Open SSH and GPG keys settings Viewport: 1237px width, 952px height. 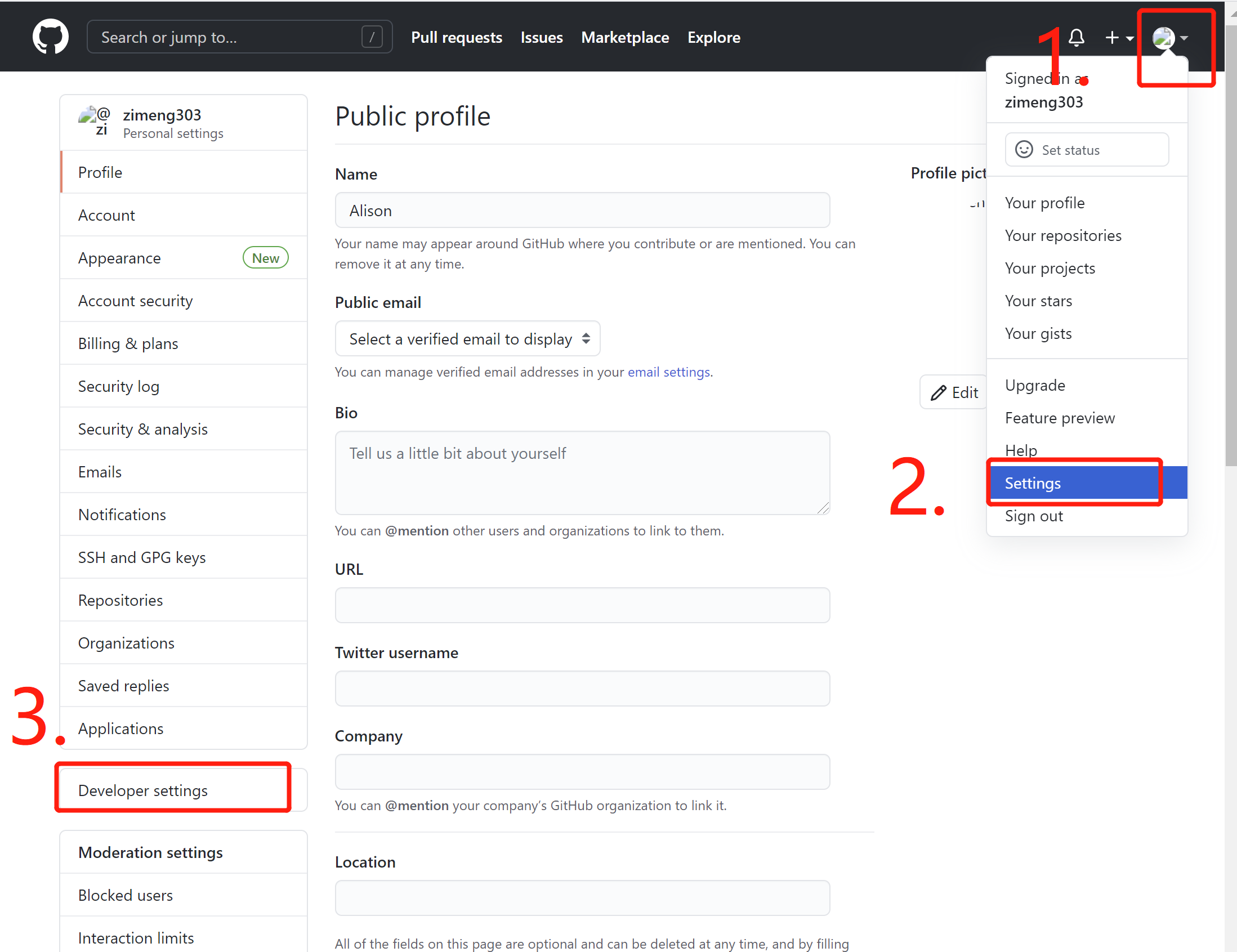[141, 557]
